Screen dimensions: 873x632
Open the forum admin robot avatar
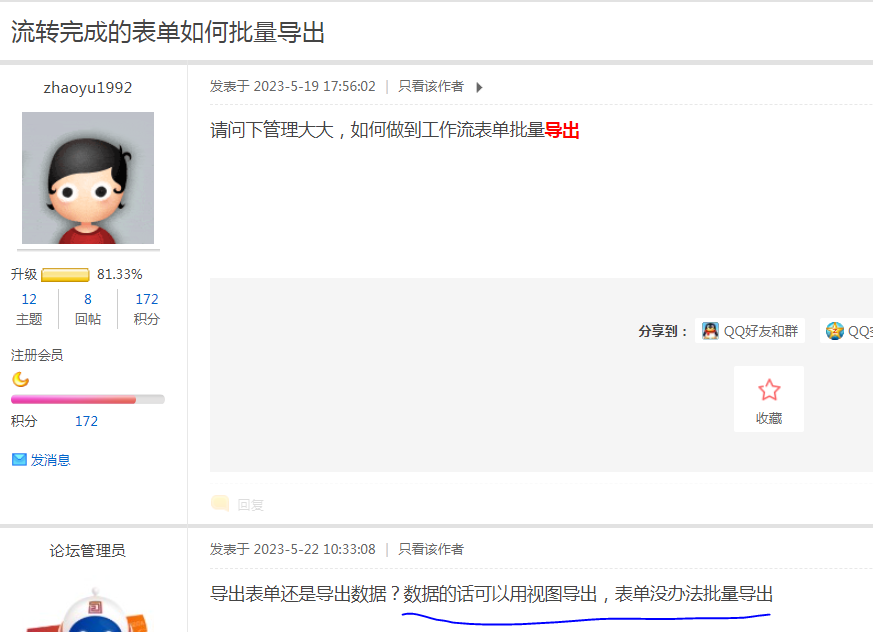[88, 609]
